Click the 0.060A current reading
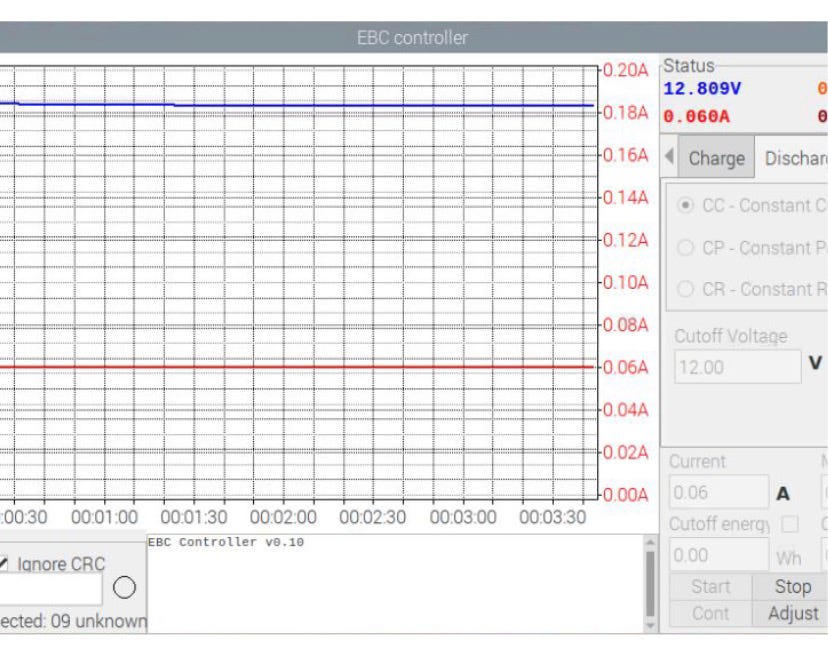The width and height of the screenshot is (828, 651). pos(696,116)
